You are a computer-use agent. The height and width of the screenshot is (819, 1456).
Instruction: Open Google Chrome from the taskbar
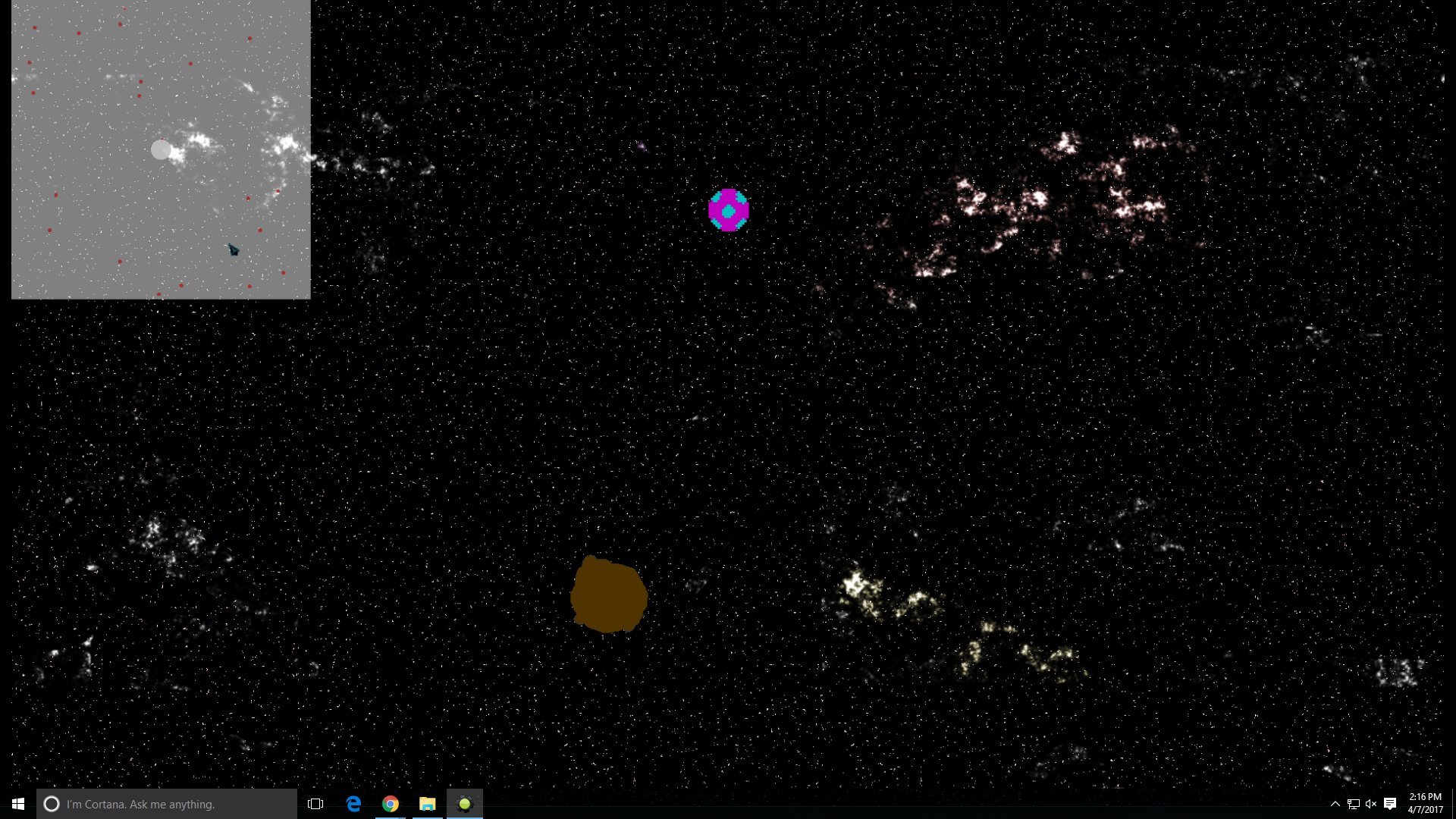[391, 804]
